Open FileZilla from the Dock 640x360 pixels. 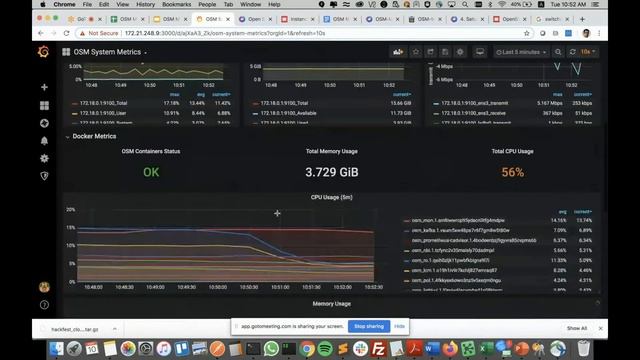[x=379, y=349]
